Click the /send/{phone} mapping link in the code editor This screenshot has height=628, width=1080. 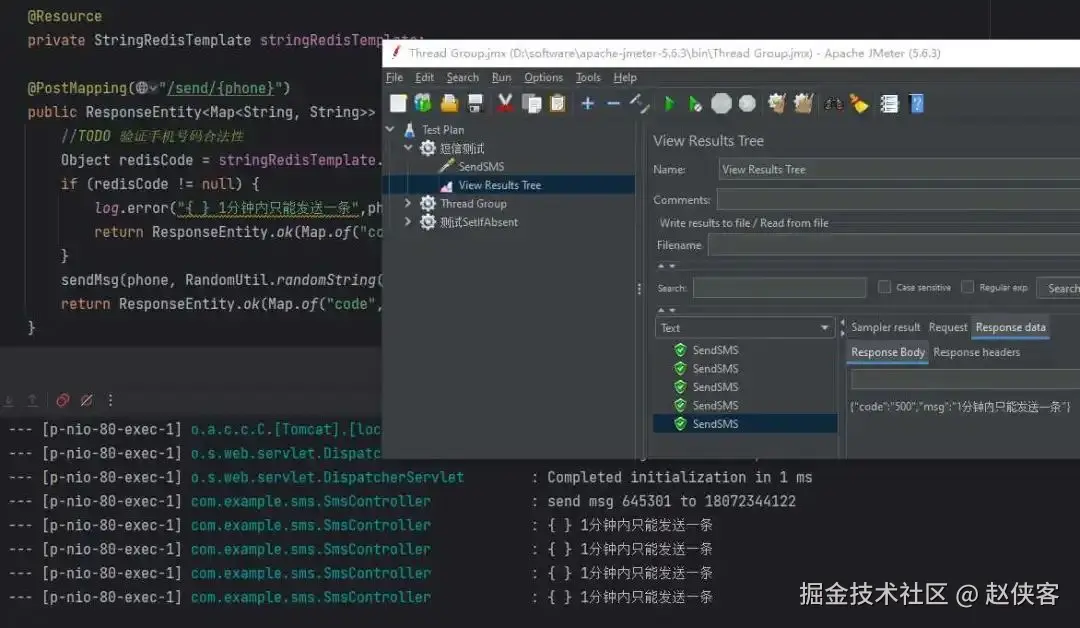click(221, 88)
